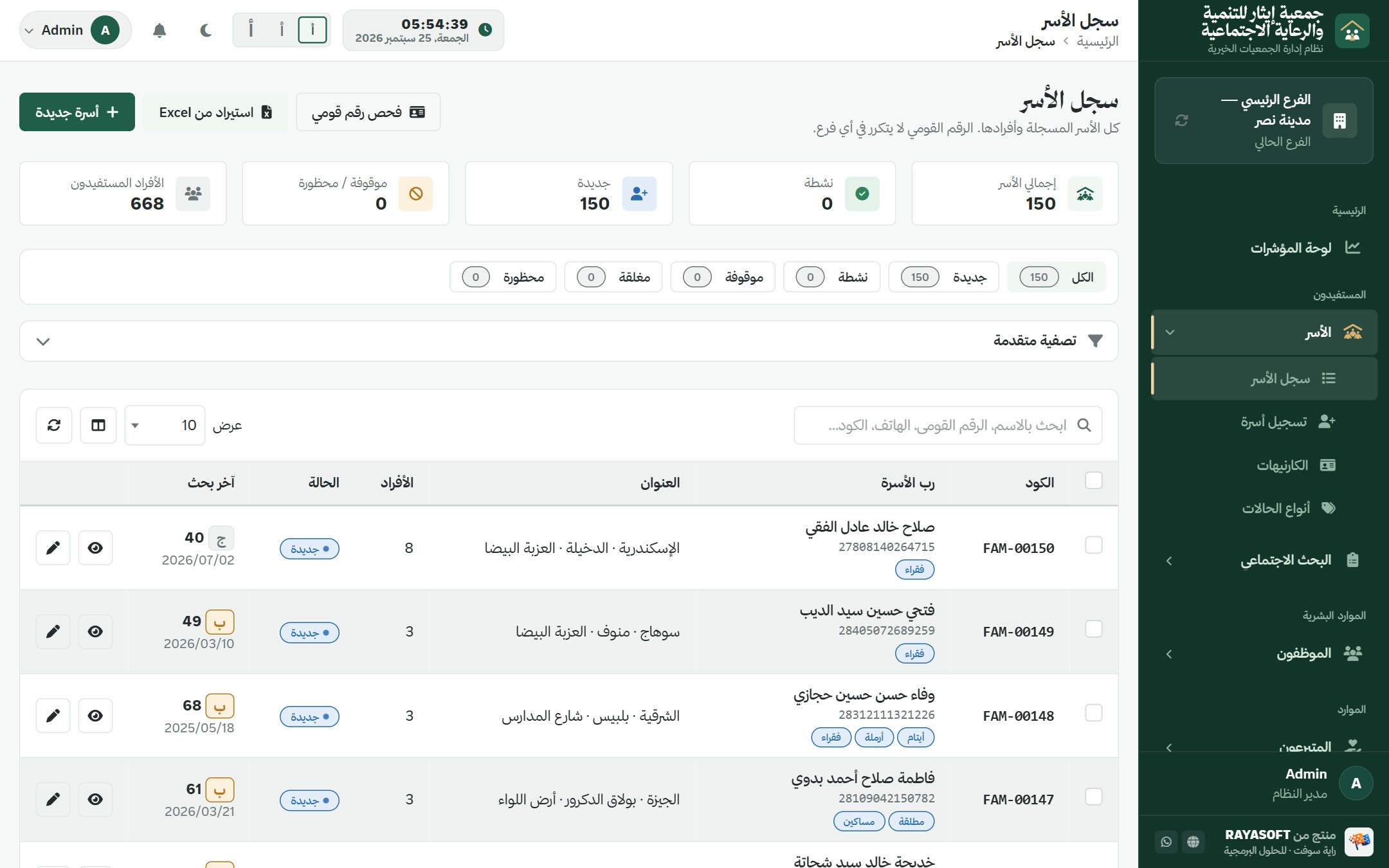Open the globe website icon in footer
The height and width of the screenshot is (868, 1389).
[1194, 842]
